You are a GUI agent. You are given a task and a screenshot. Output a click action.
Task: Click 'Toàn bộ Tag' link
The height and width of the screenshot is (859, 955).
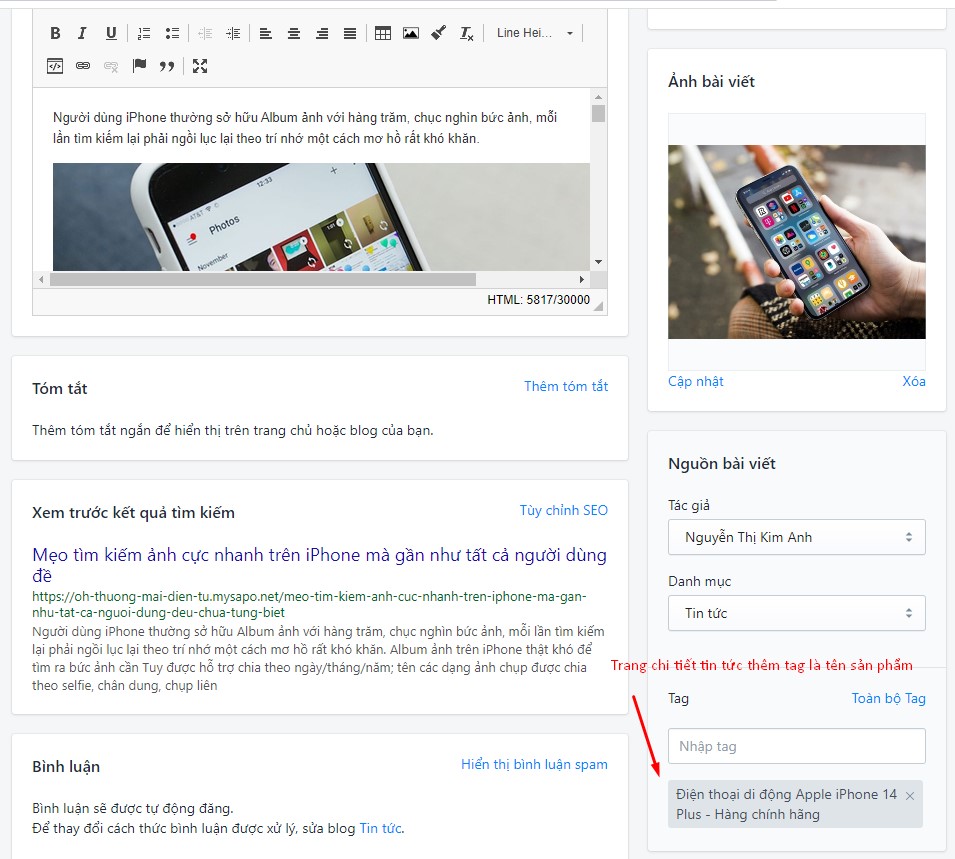click(888, 698)
